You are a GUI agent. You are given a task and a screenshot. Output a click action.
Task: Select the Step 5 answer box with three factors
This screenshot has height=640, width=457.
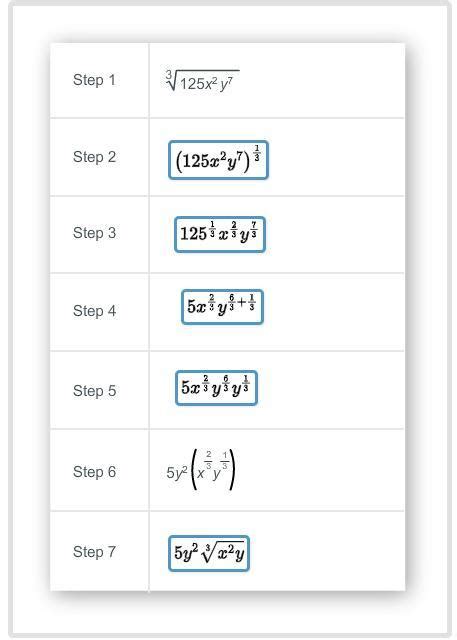(216, 388)
